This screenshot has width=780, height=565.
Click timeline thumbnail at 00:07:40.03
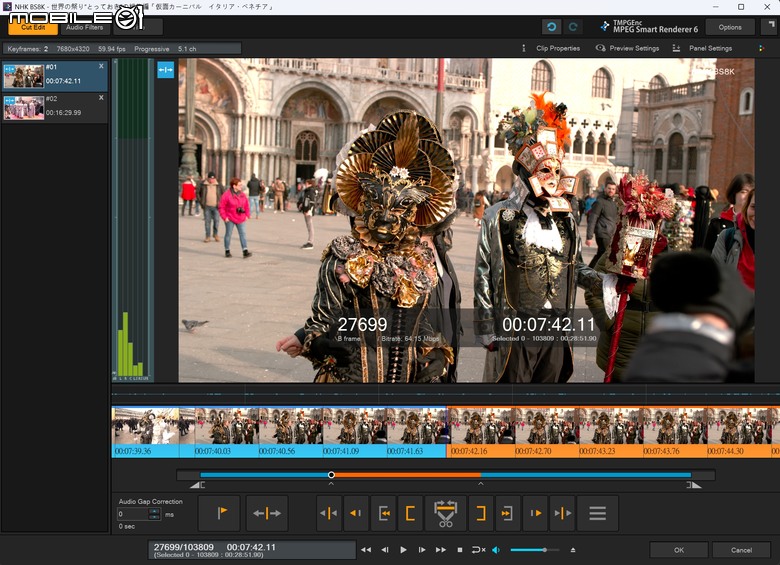pyautogui.click(x=226, y=426)
